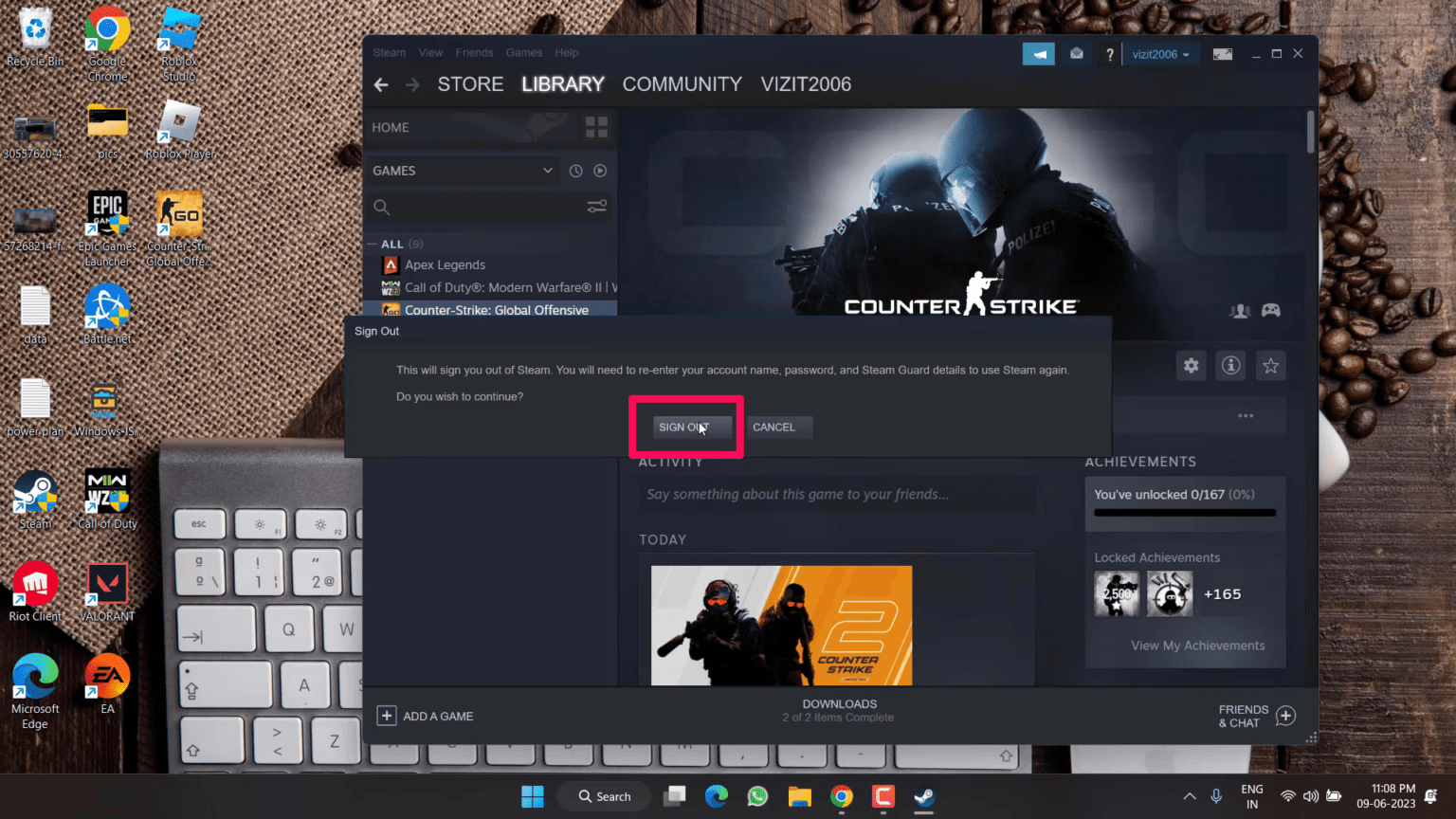Viewport: 1456px width, 819px height.
Task: Open game settings gear icon
Action: (1192, 366)
